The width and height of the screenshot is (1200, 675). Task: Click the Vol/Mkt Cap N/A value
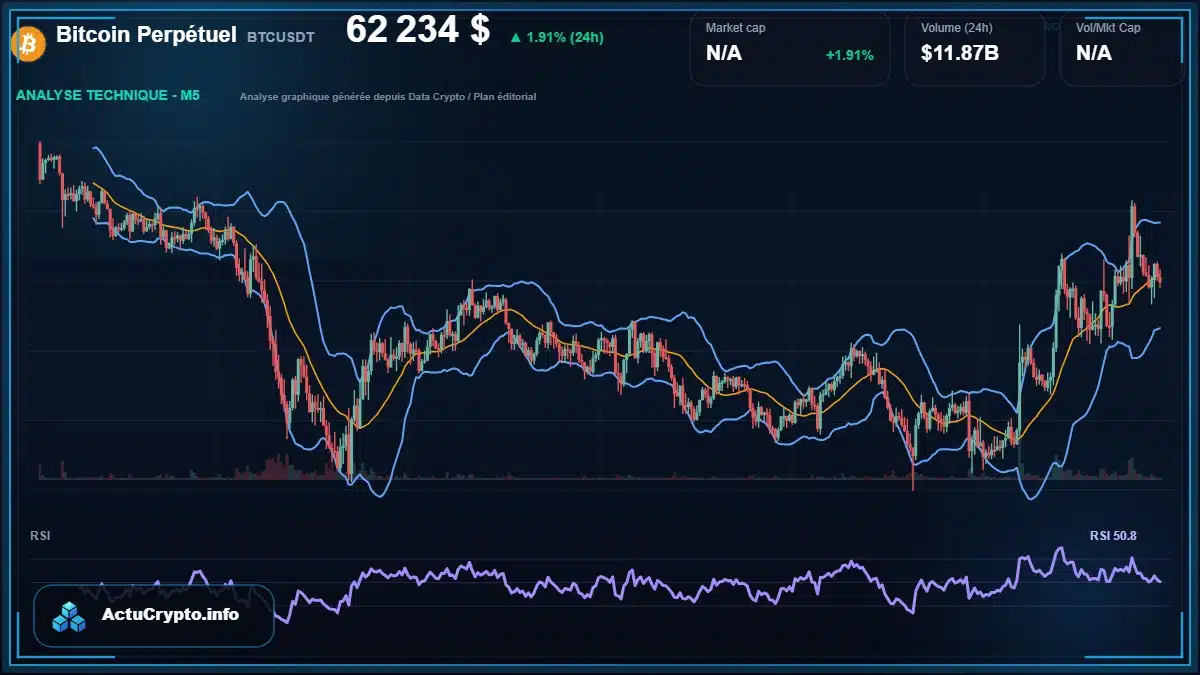pyautogui.click(x=1094, y=54)
